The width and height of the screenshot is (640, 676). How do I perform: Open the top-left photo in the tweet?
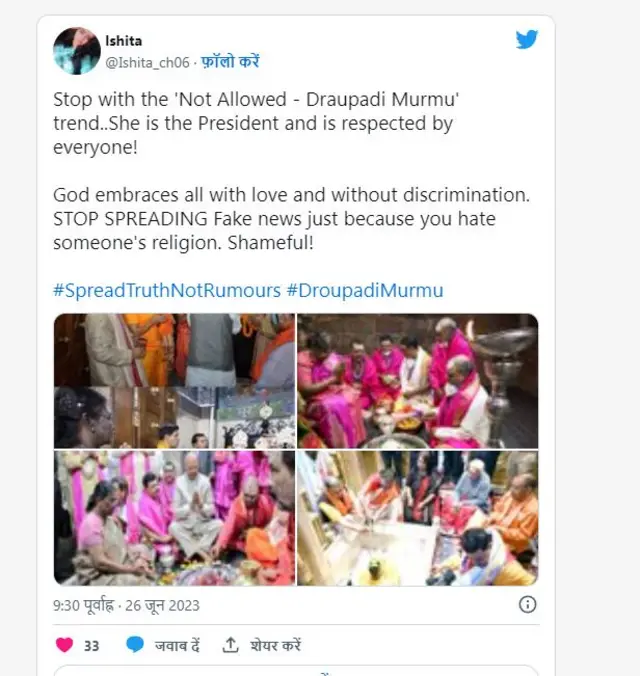[x=173, y=380]
